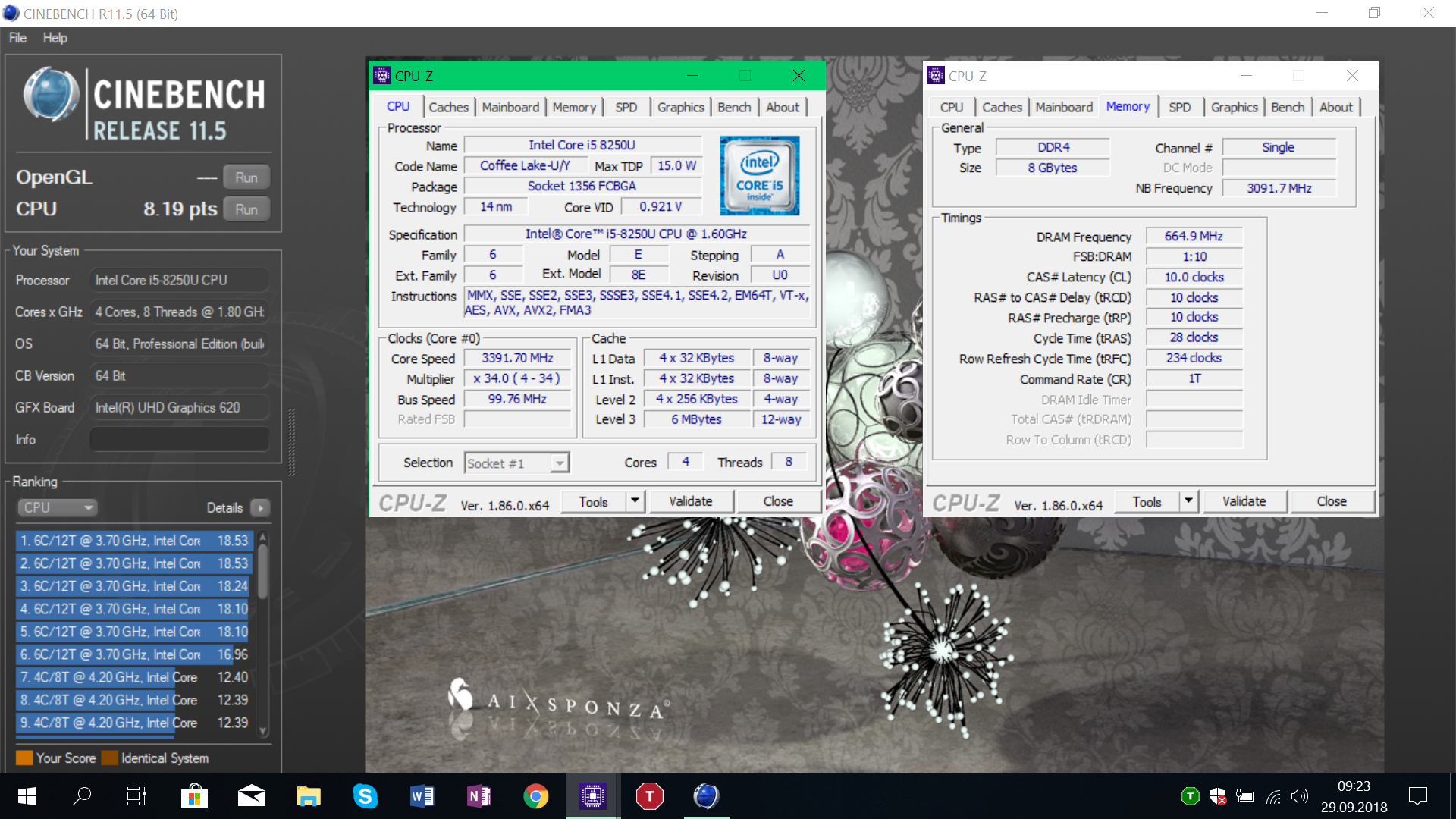Open Windows Defender tray icon
Image resolution: width=1456 pixels, height=819 pixels.
(x=1218, y=796)
